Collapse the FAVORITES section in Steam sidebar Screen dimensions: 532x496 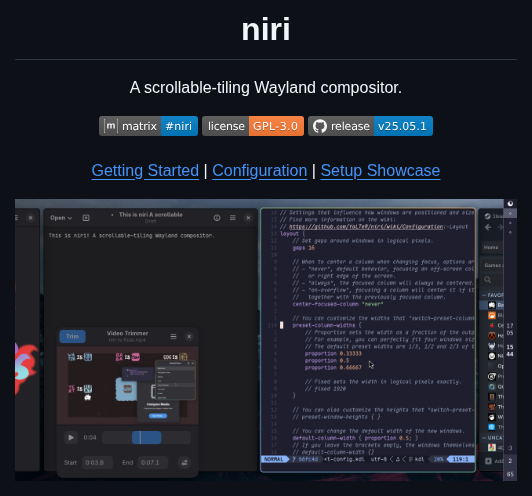coord(484,295)
